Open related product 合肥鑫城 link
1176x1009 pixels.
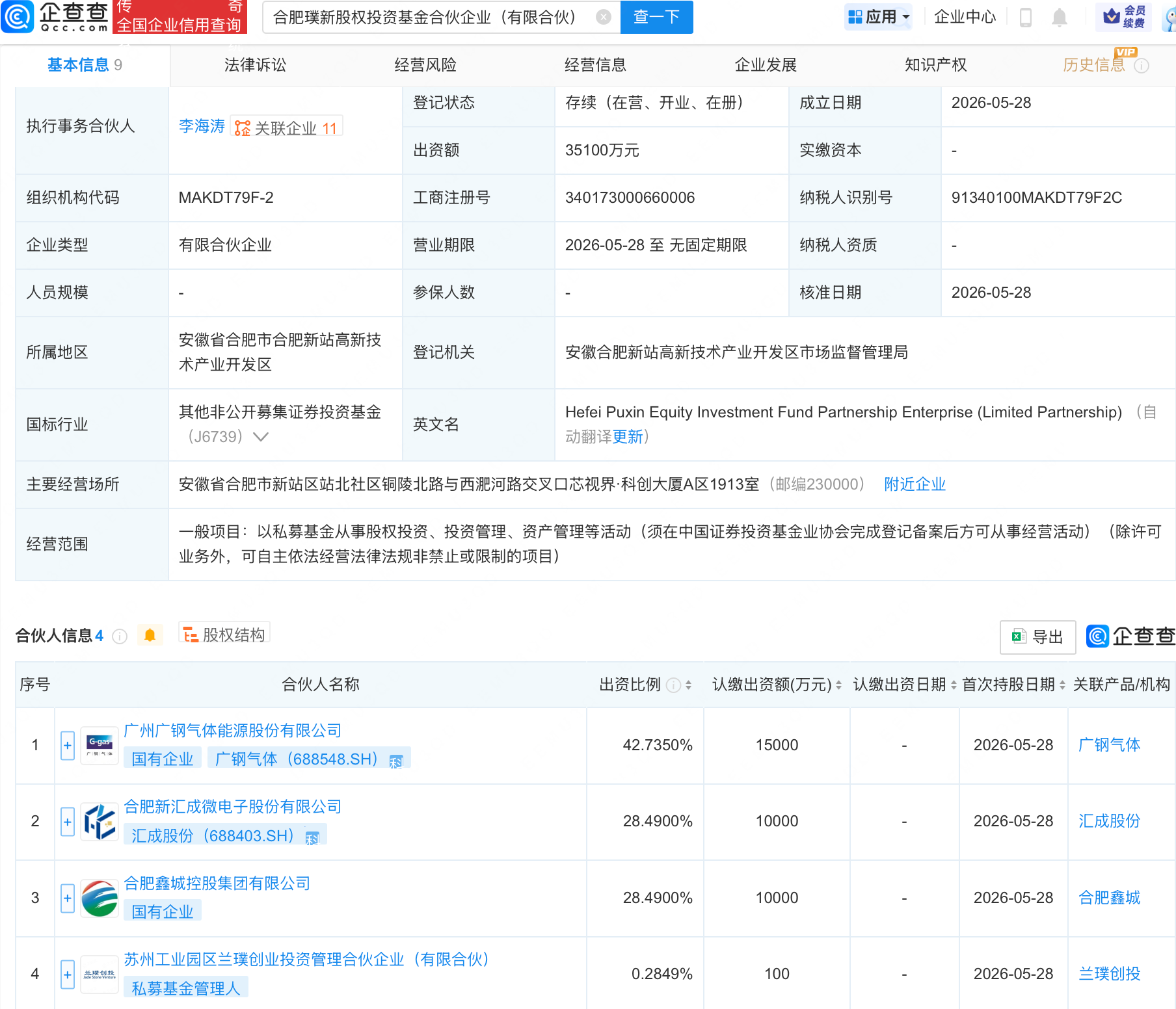(x=1109, y=898)
